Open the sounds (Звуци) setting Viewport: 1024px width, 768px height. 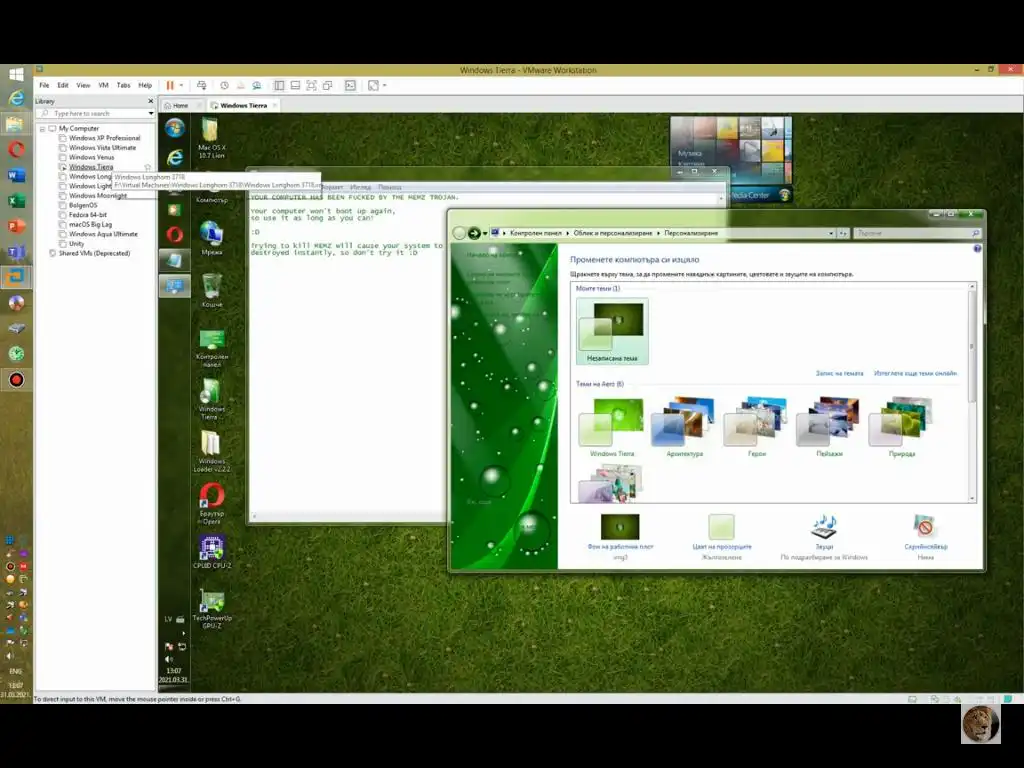[824, 537]
